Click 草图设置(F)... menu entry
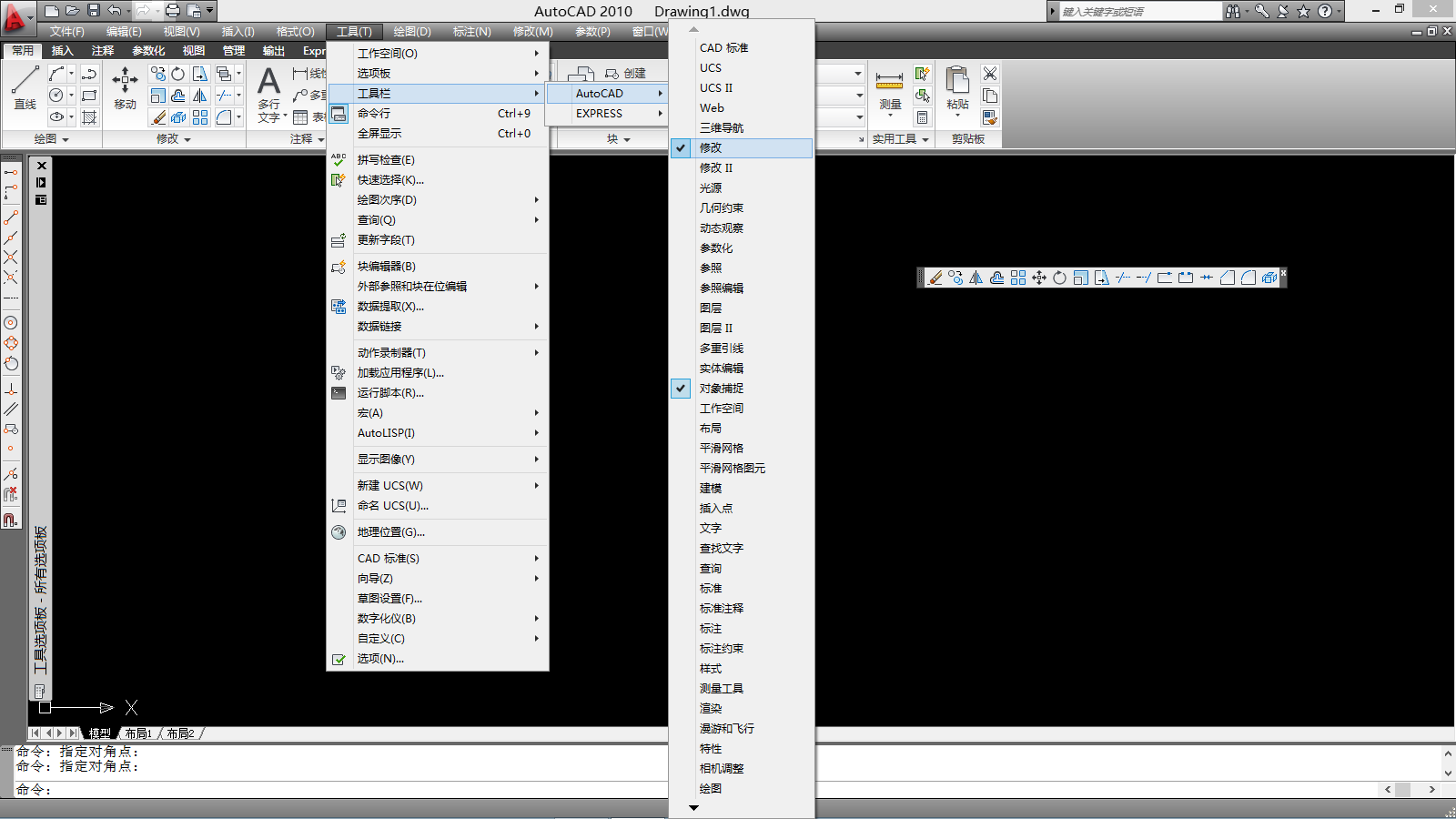This screenshot has width=1456, height=819. pyautogui.click(x=438, y=598)
